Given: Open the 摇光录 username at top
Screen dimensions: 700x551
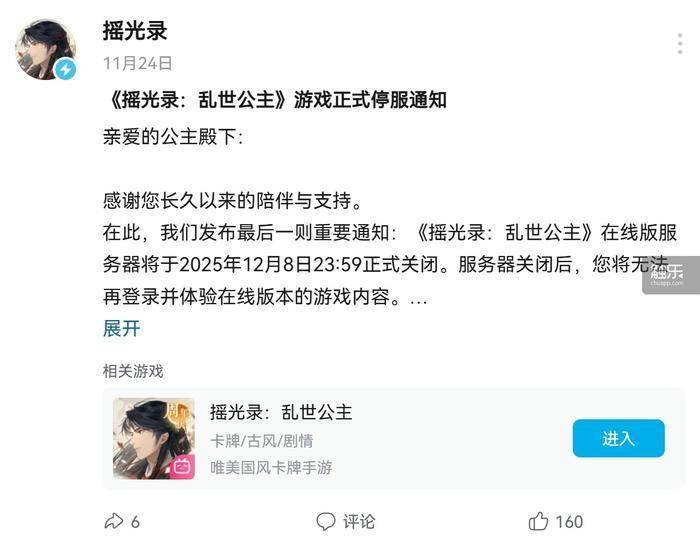Looking at the screenshot, I should pos(135,31).
